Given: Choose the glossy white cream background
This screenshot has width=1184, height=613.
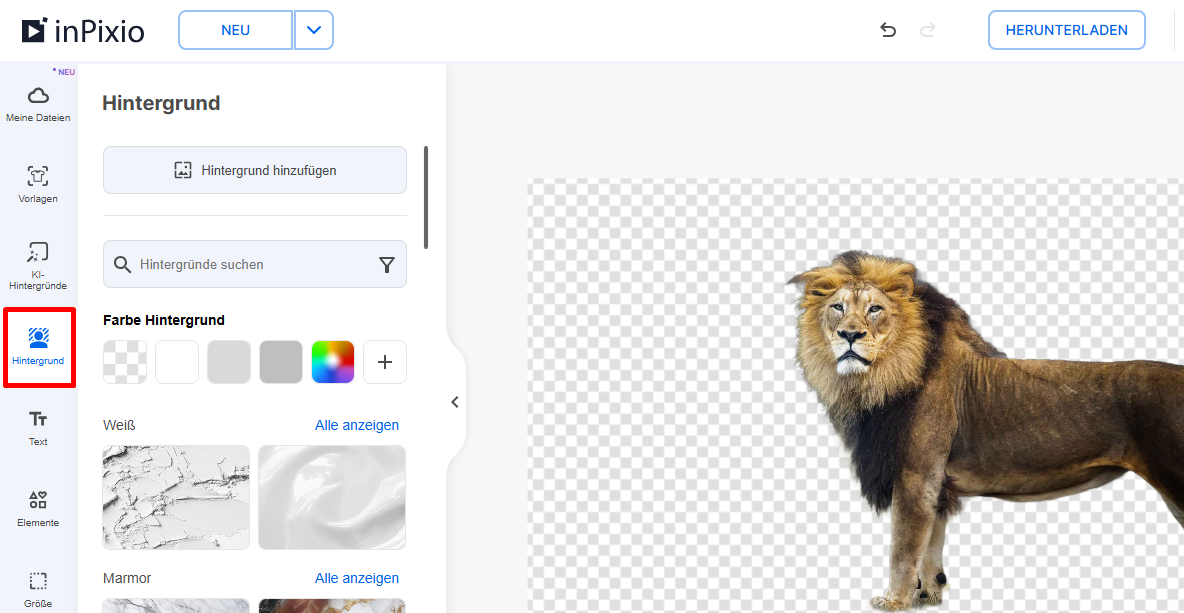Looking at the screenshot, I should point(332,497).
